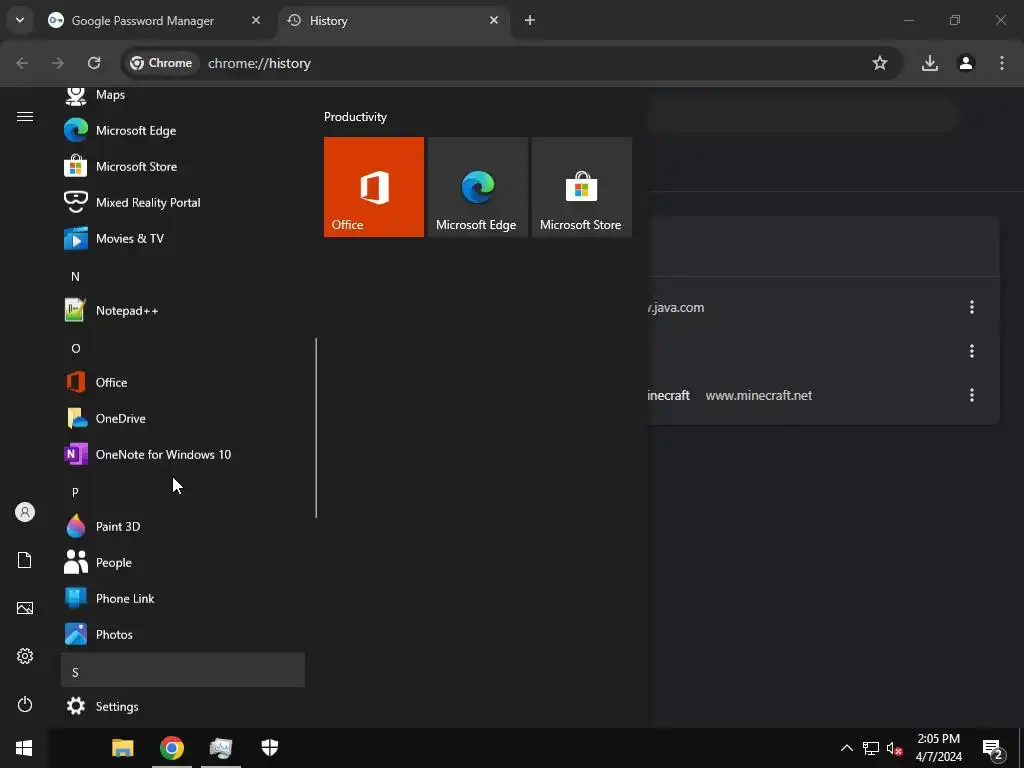Viewport: 1024px width, 768px height.
Task: Open the notification center
Action: click(x=993, y=749)
